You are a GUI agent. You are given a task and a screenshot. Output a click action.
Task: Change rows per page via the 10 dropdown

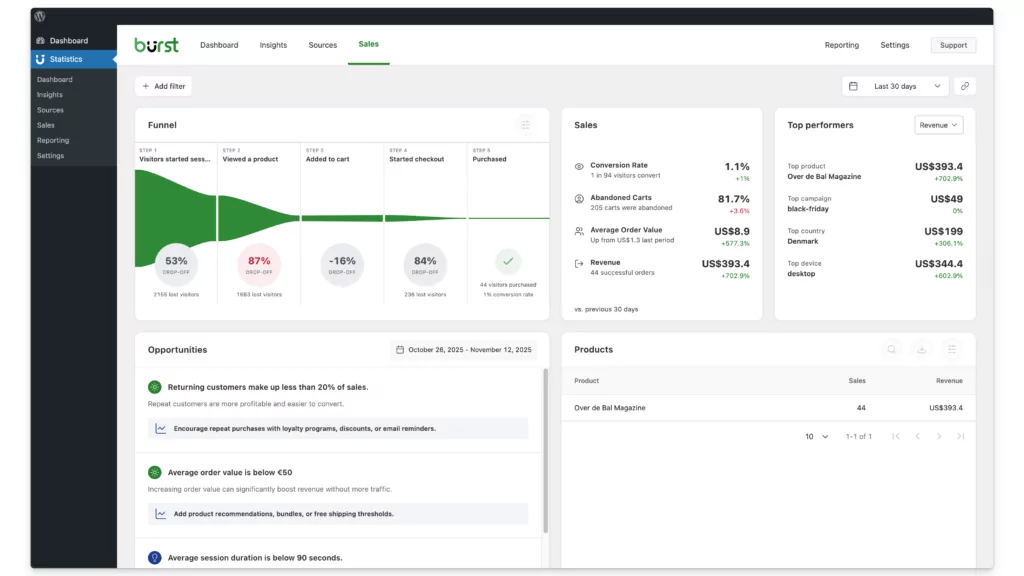pyautogui.click(x=817, y=436)
